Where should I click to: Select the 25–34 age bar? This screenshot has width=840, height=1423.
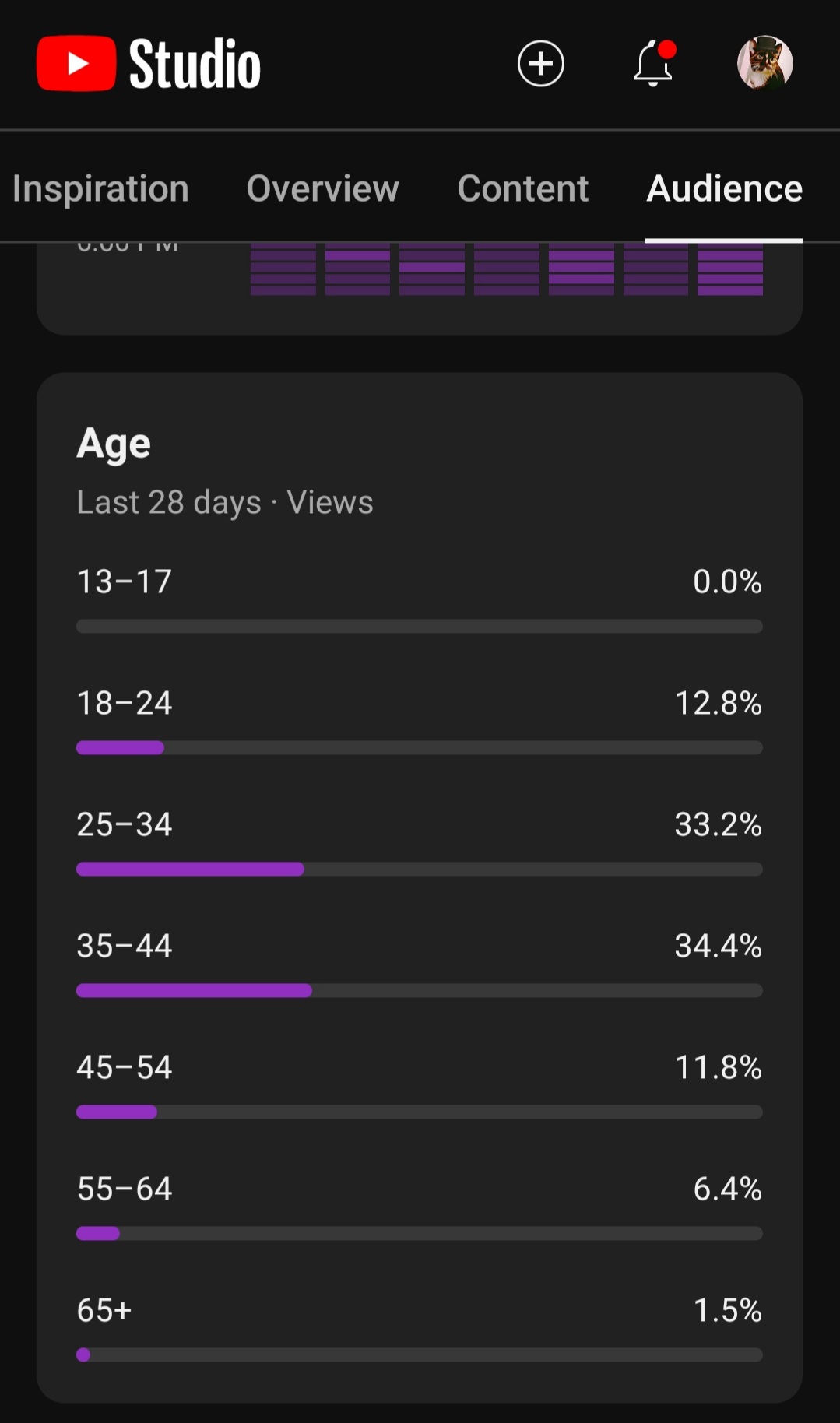click(419, 870)
